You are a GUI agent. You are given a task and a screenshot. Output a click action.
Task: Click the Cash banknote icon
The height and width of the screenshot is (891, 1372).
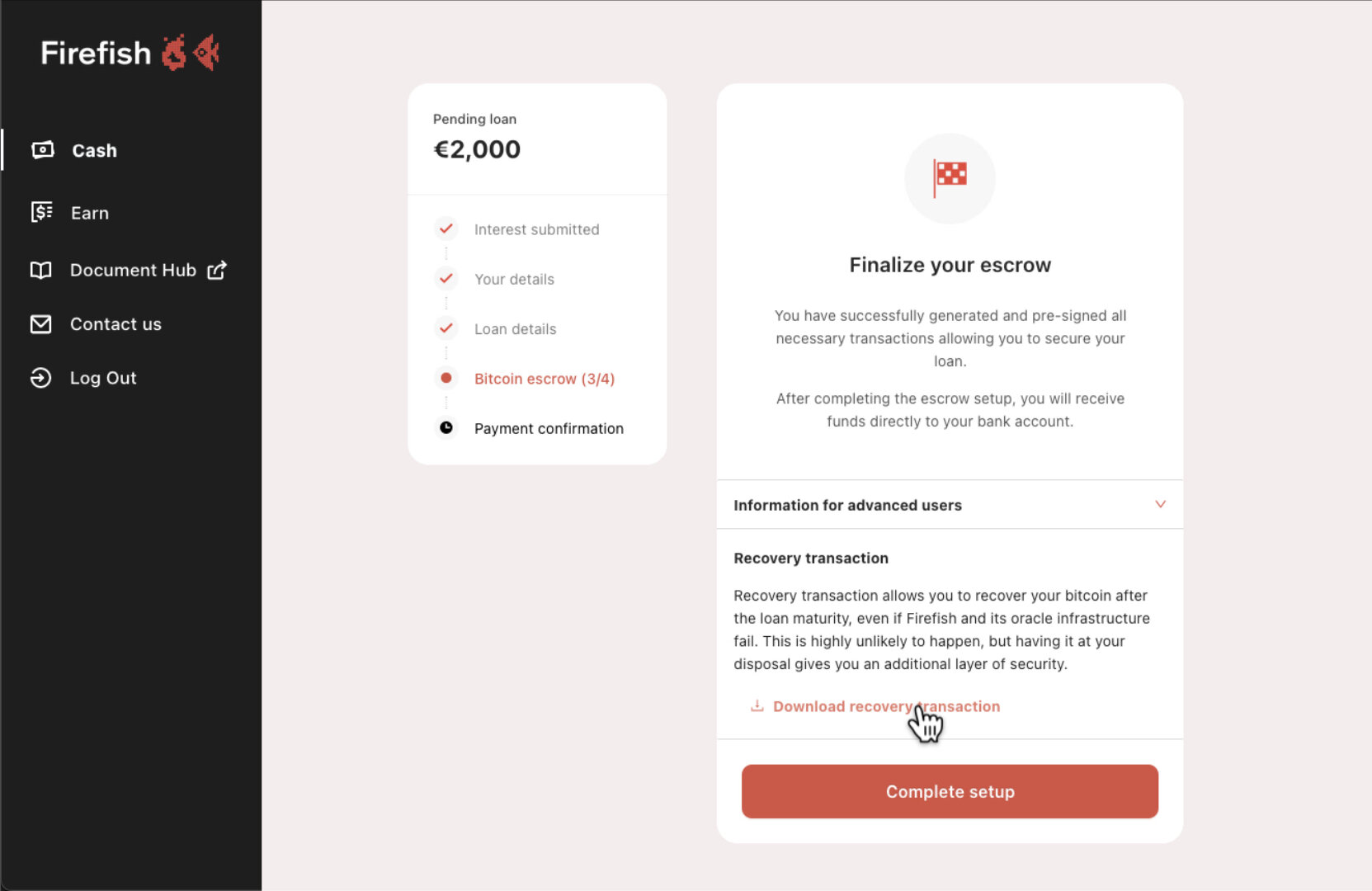pos(42,150)
